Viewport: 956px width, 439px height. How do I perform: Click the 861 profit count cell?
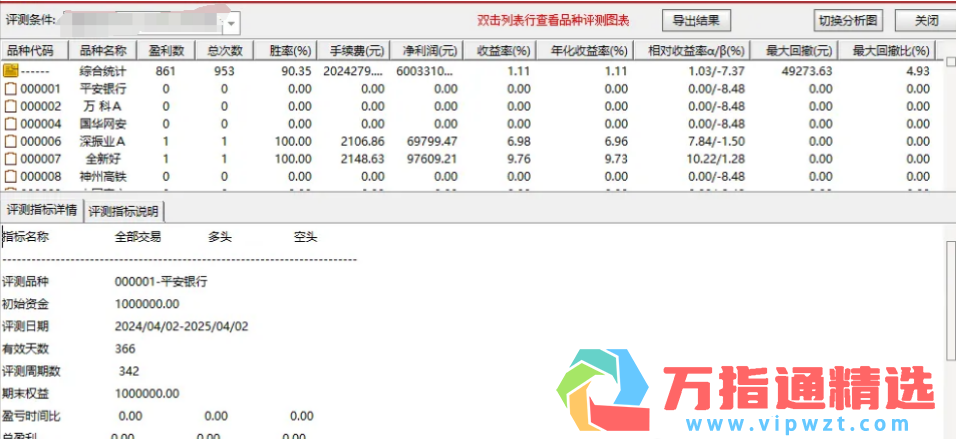point(165,71)
